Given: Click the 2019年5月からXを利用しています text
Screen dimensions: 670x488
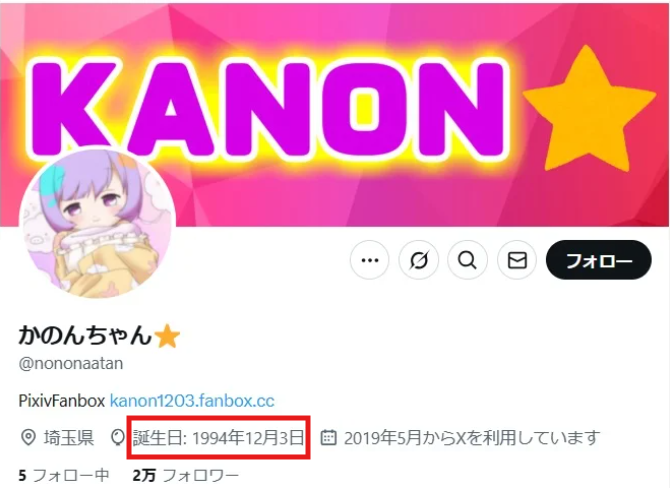Looking at the screenshot, I should (x=472, y=438).
